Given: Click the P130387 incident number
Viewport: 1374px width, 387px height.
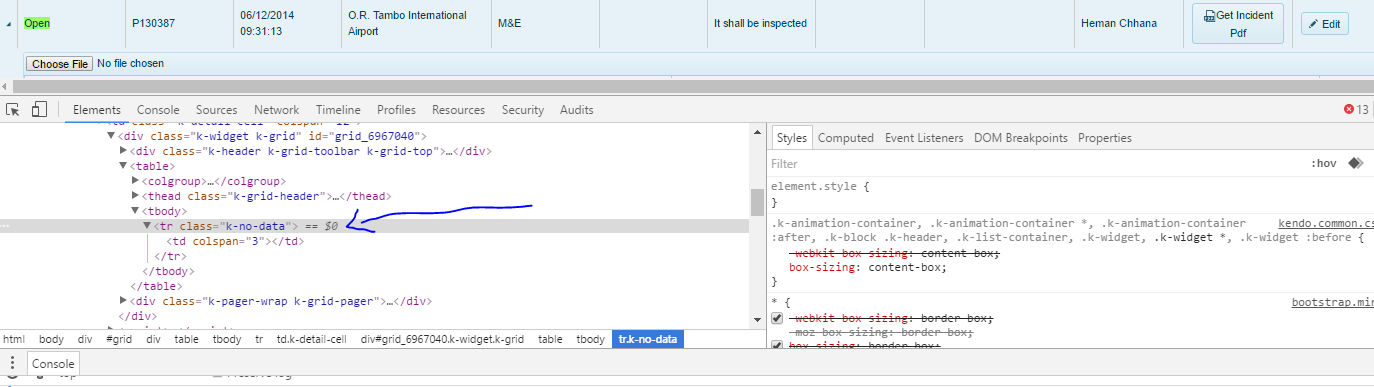Looking at the screenshot, I should pos(153,23).
